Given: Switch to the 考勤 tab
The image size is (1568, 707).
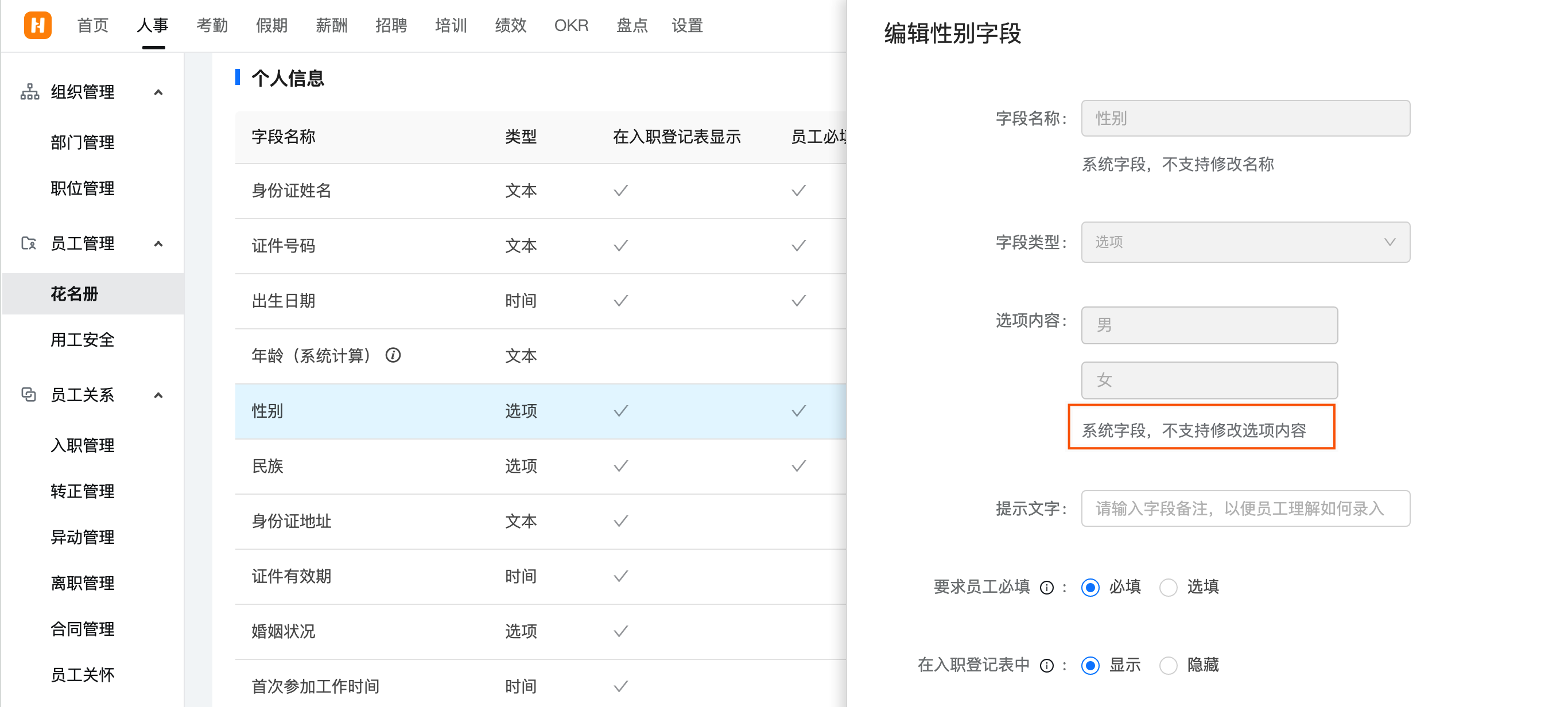Looking at the screenshot, I should (x=212, y=26).
